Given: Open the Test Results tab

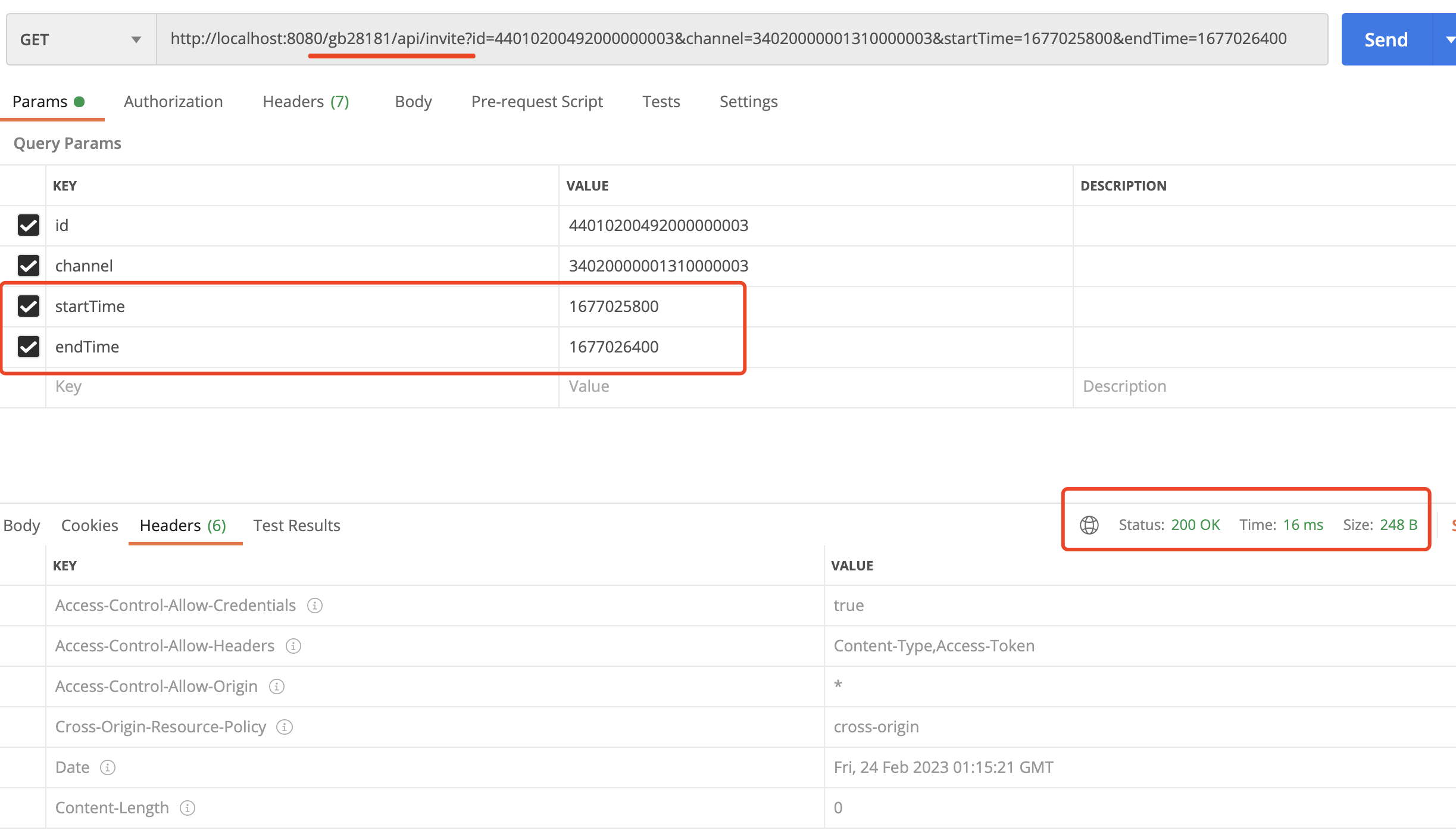Looking at the screenshot, I should point(296,525).
